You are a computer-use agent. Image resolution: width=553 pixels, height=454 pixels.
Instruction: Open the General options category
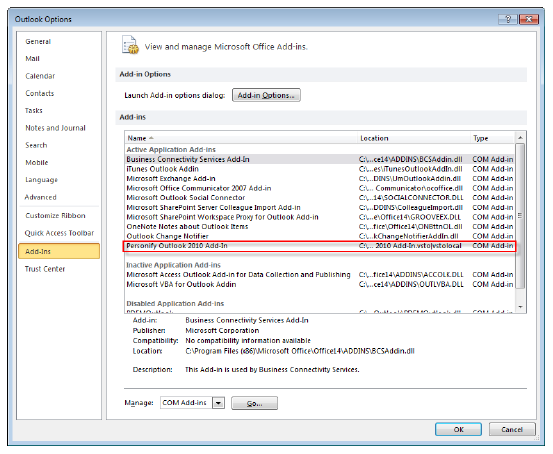[38, 42]
